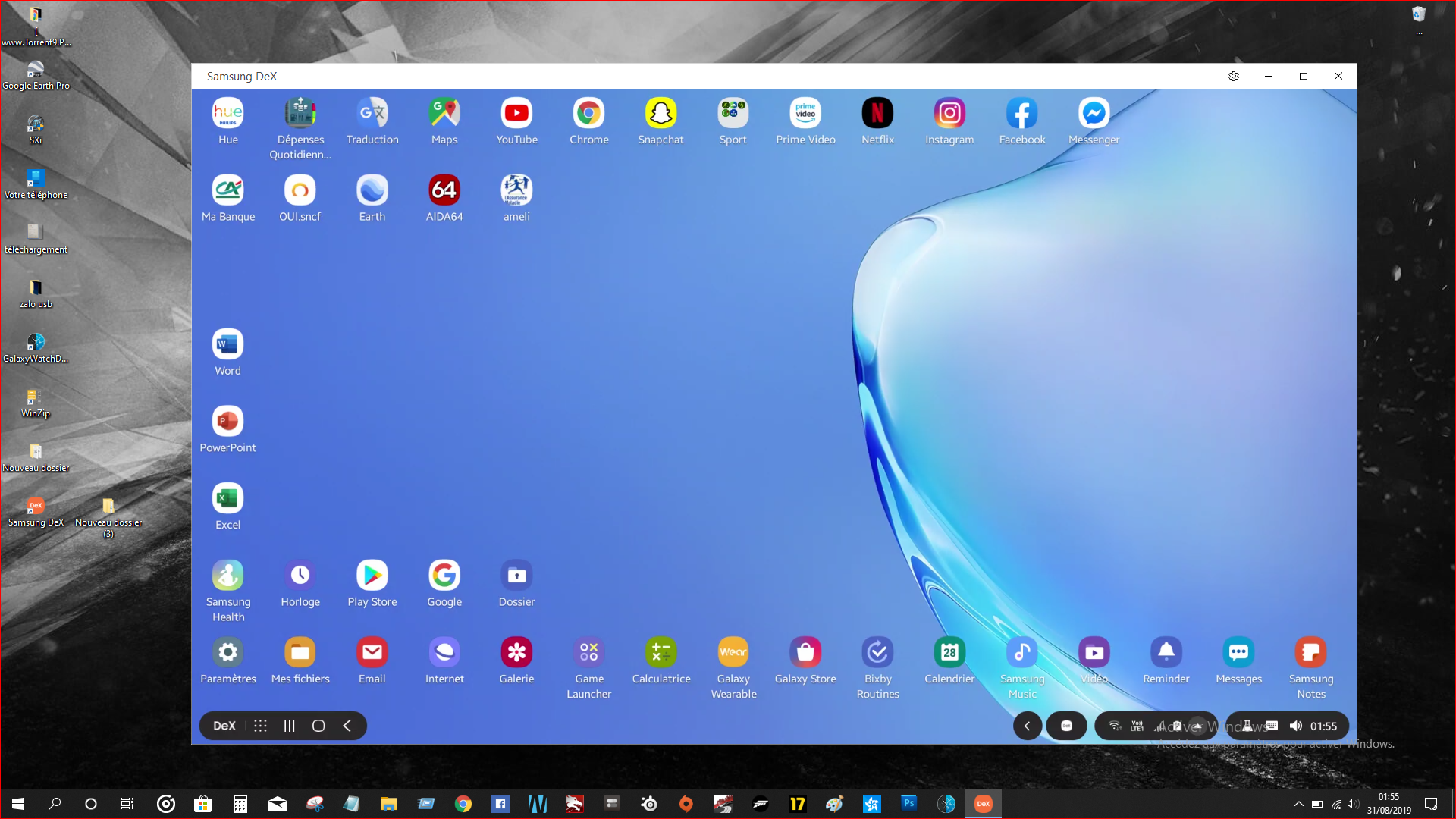Toggle the DeX Wi-Fi status icon
This screenshot has width=1456, height=819.
point(1115,726)
